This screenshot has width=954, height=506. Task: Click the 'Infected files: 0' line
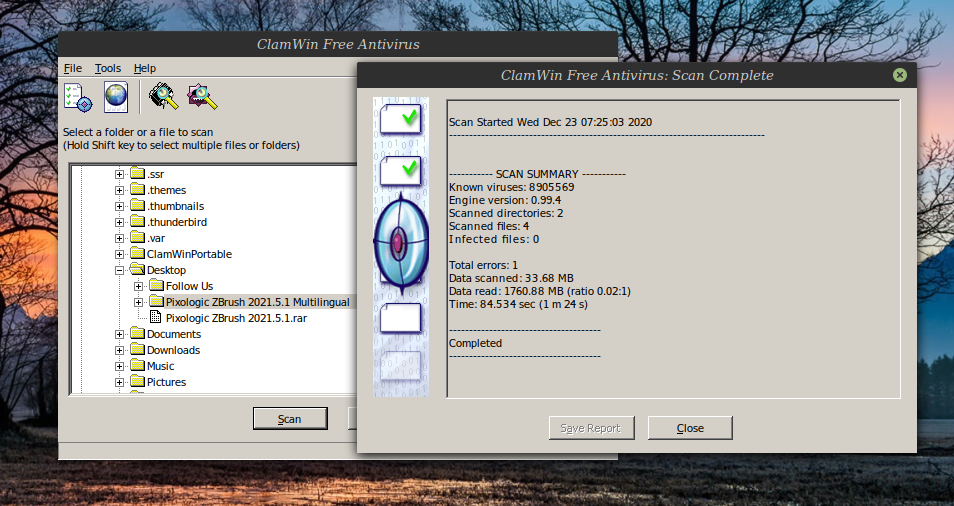coord(493,239)
